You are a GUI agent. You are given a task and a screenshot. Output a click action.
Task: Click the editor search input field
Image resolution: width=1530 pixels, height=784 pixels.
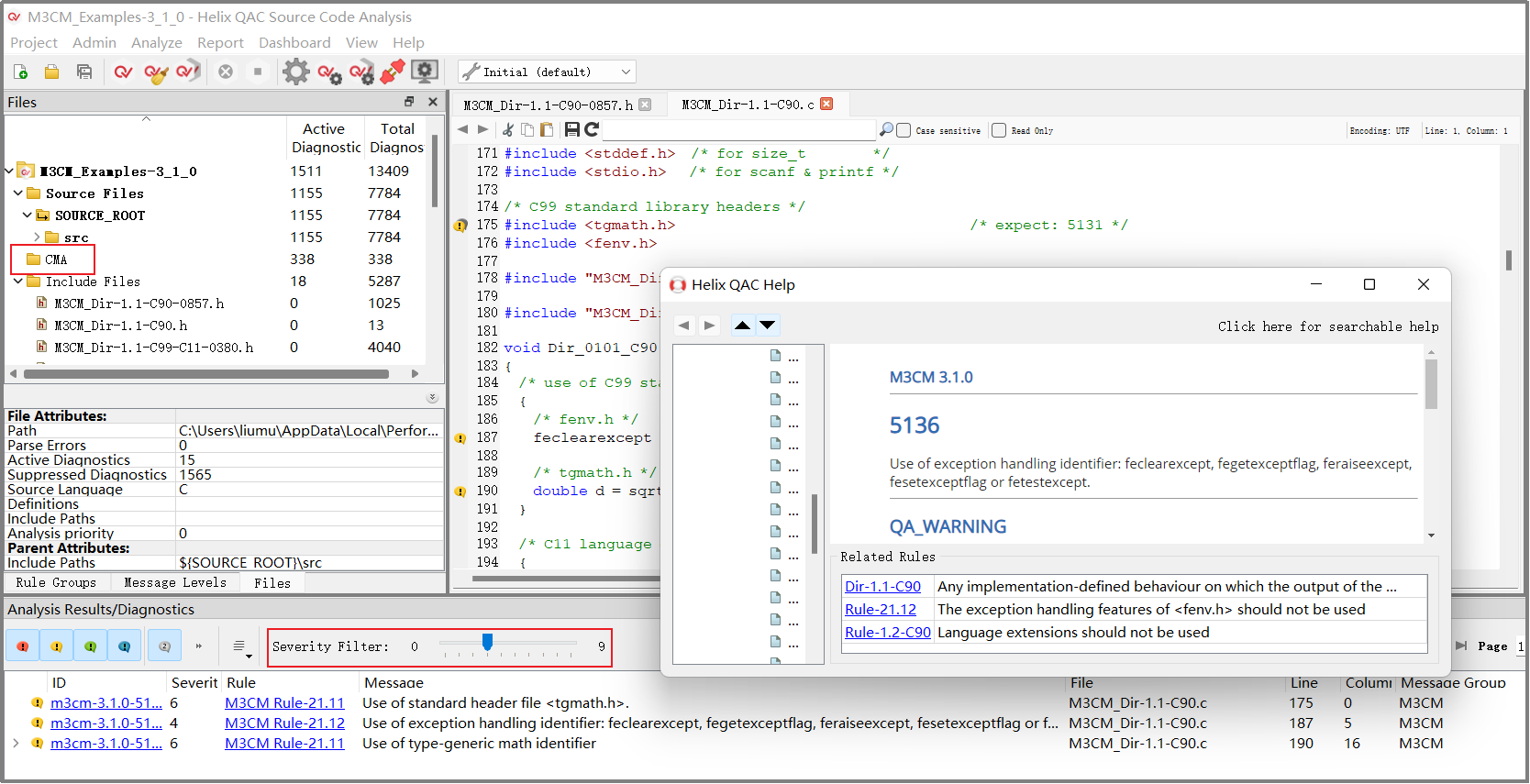[738, 130]
